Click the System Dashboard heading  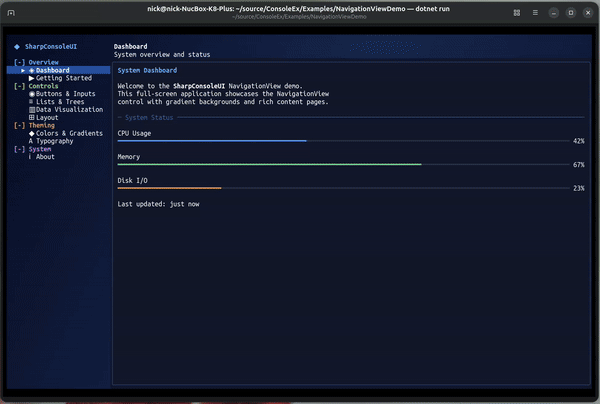pyautogui.click(x=147, y=70)
